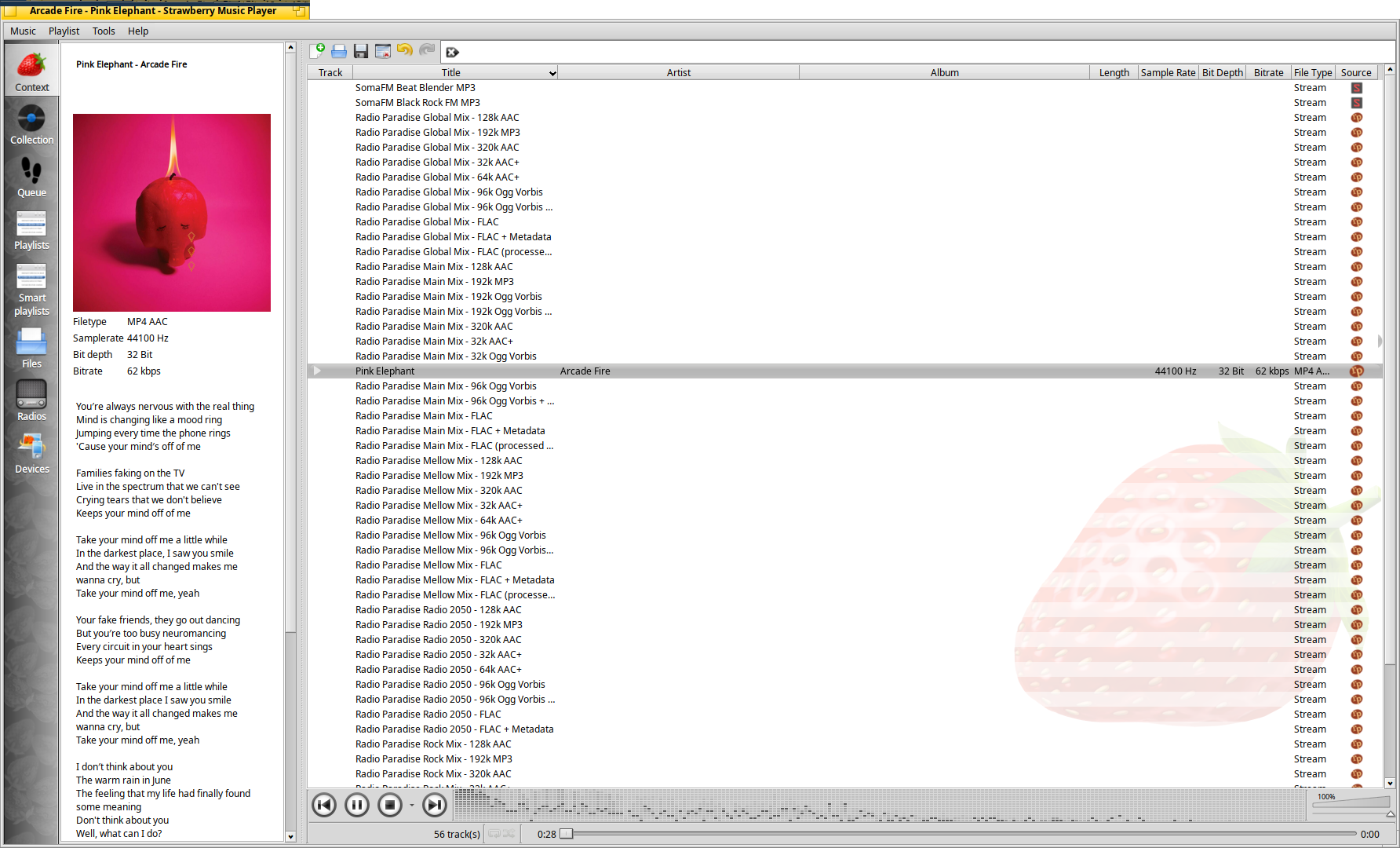This screenshot has width=1400, height=848.
Task: Open the Radios sidebar panel
Action: pos(31,400)
